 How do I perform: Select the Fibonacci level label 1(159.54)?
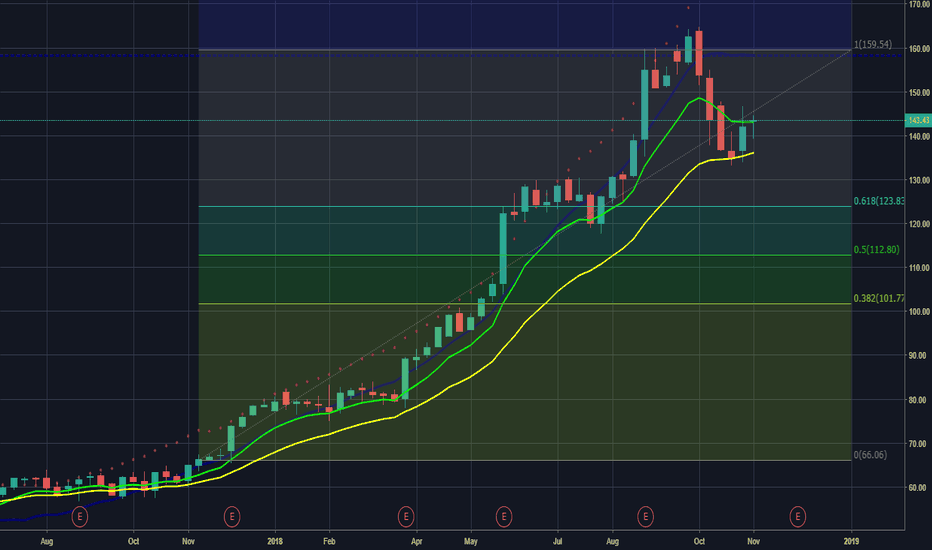point(873,45)
